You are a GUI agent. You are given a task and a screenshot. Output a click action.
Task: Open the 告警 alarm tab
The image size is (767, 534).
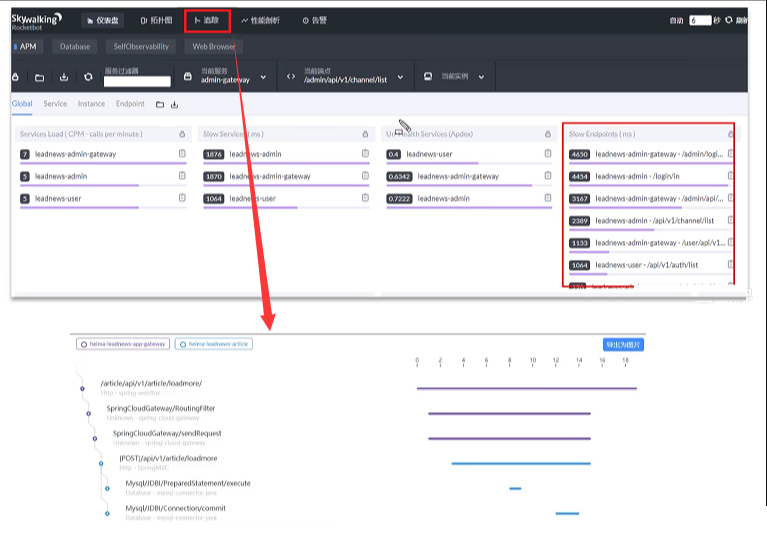pyautogui.click(x=315, y=21)
